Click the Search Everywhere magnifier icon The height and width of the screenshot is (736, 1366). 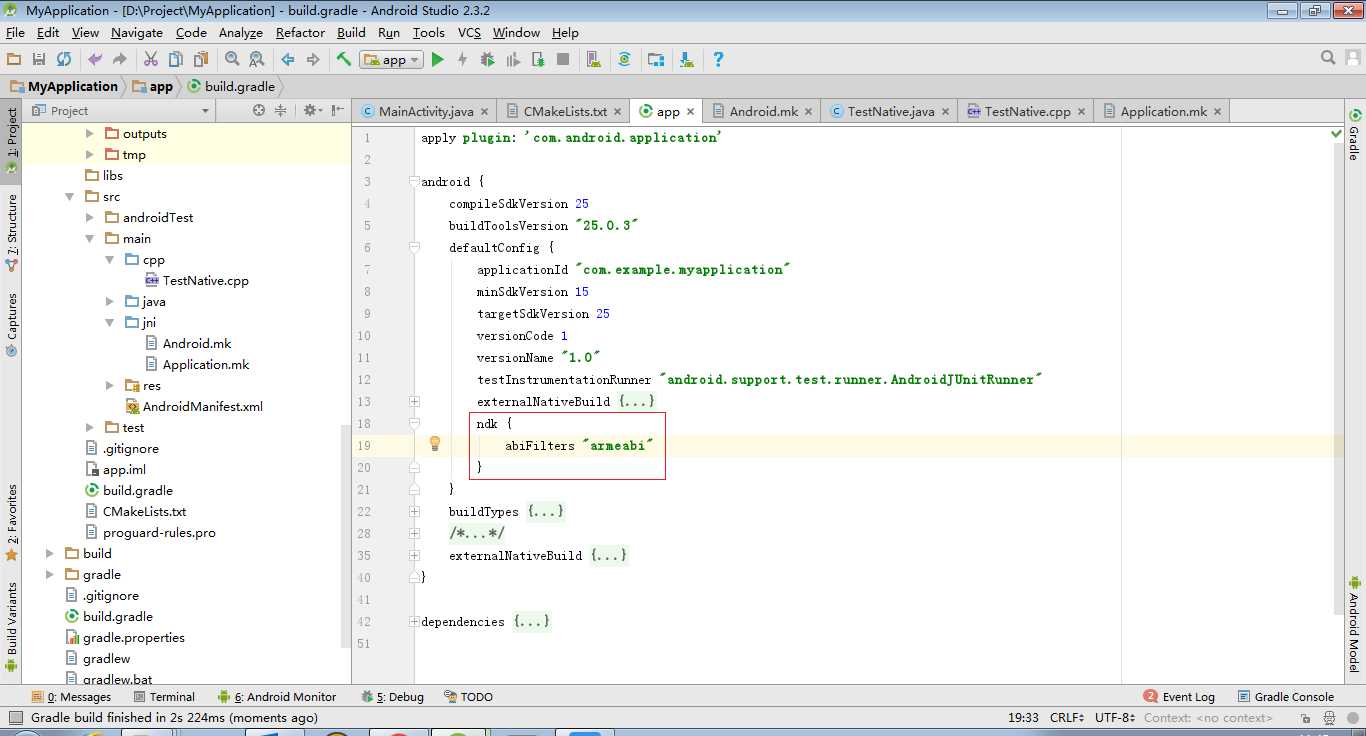click(1328, 58)
